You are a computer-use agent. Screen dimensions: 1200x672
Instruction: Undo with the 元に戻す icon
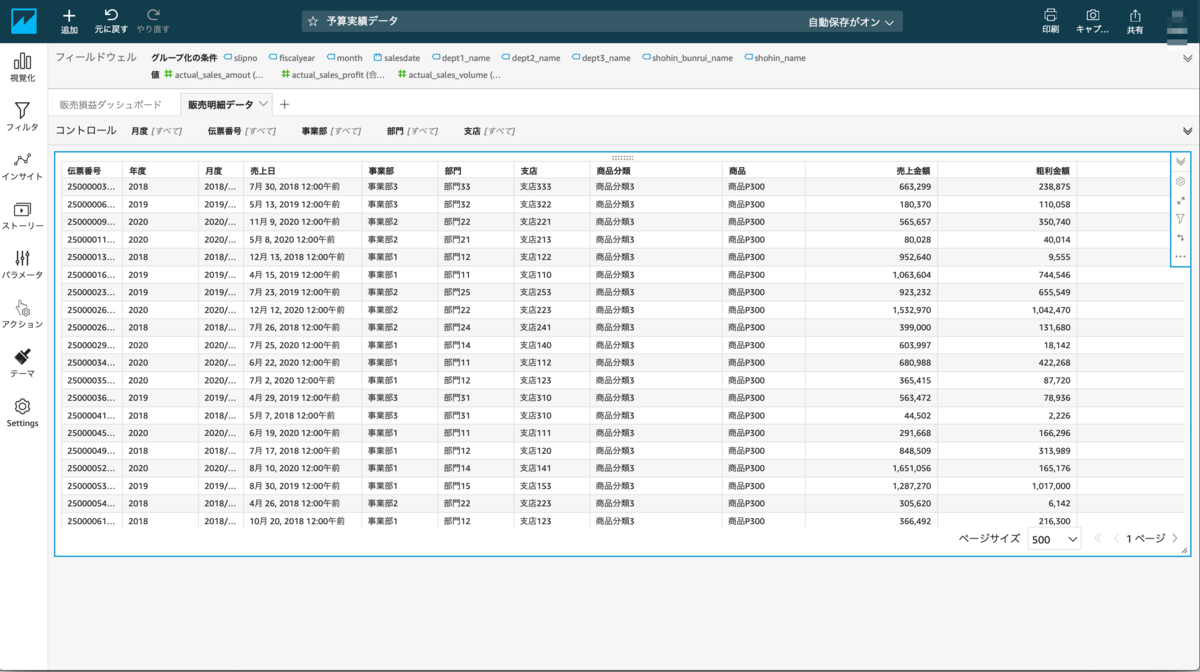coord(111,15)
